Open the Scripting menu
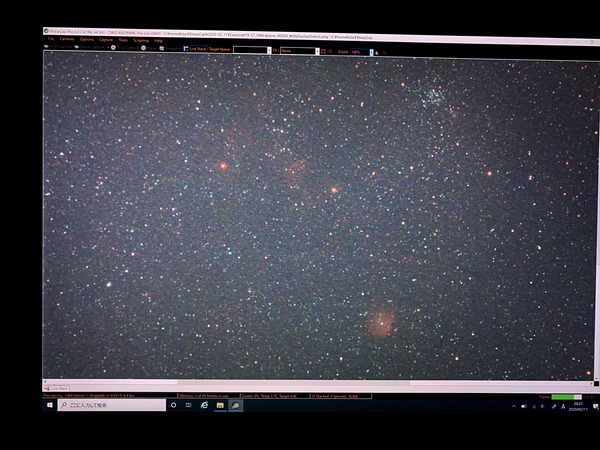This screenshot has height=450, width=600. point(141,41)
